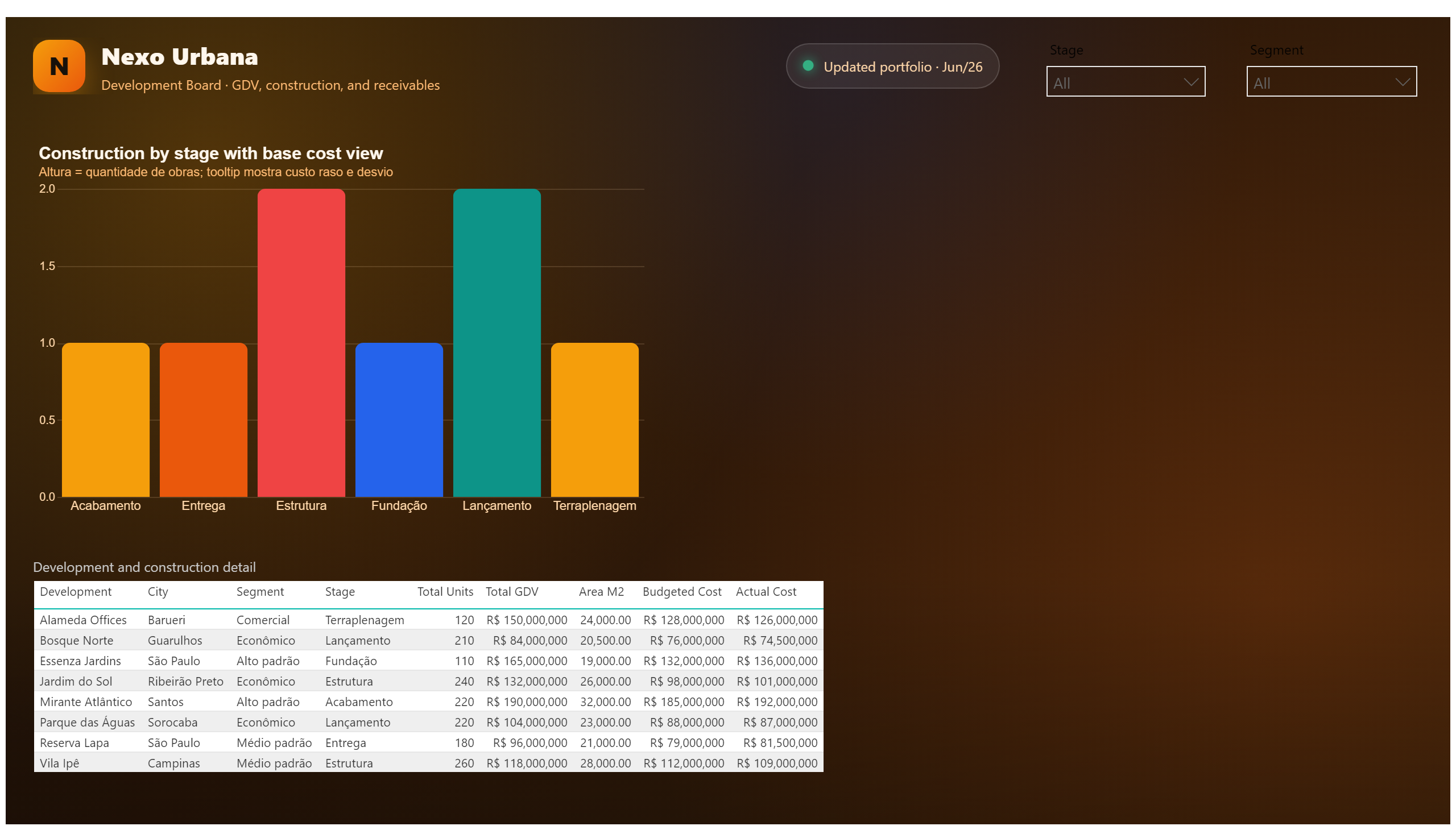Click GDV value R$ 190,000,000
Viewport: 1456px width, 830px height.
[527, 702]
